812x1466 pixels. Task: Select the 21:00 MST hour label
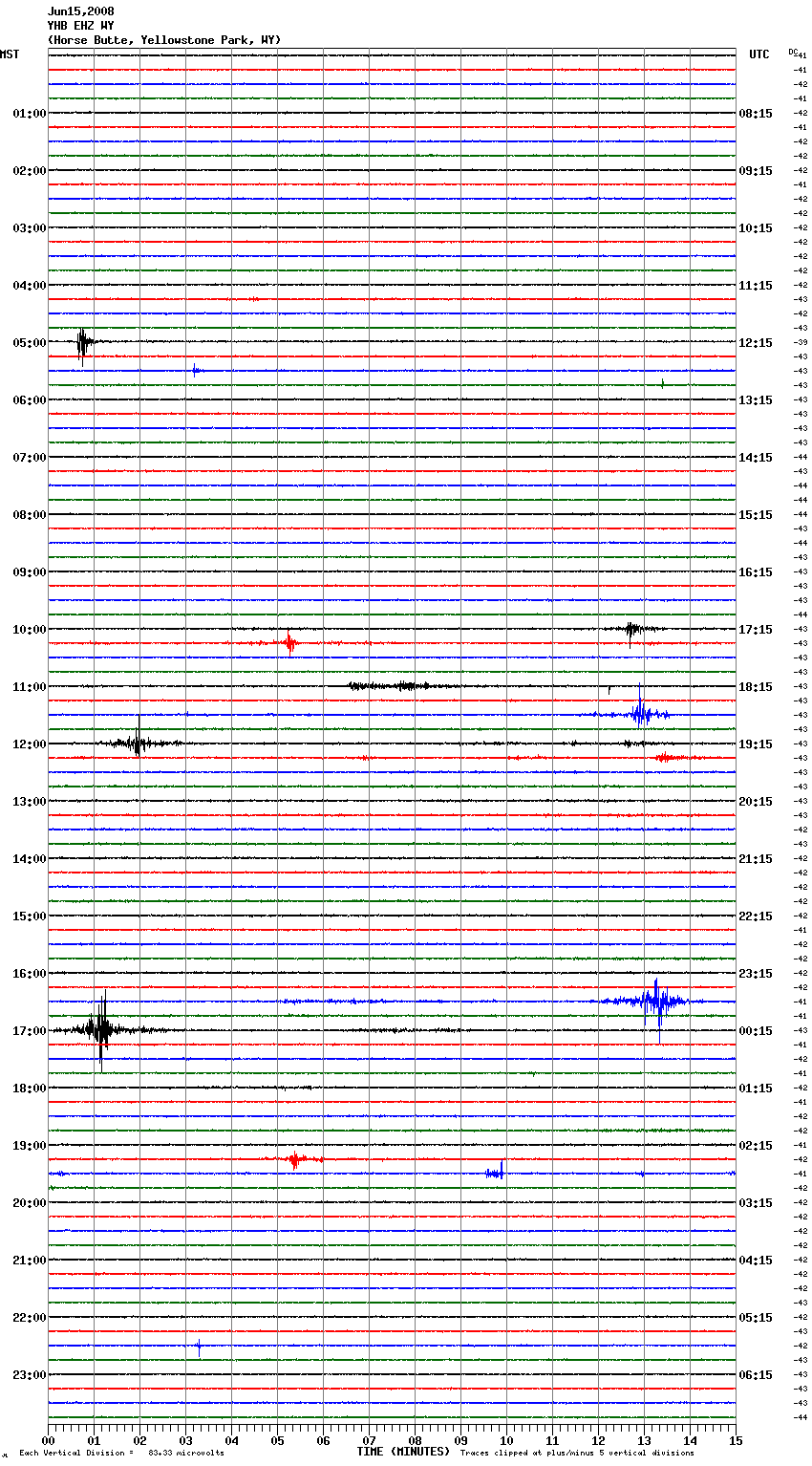30,1261
